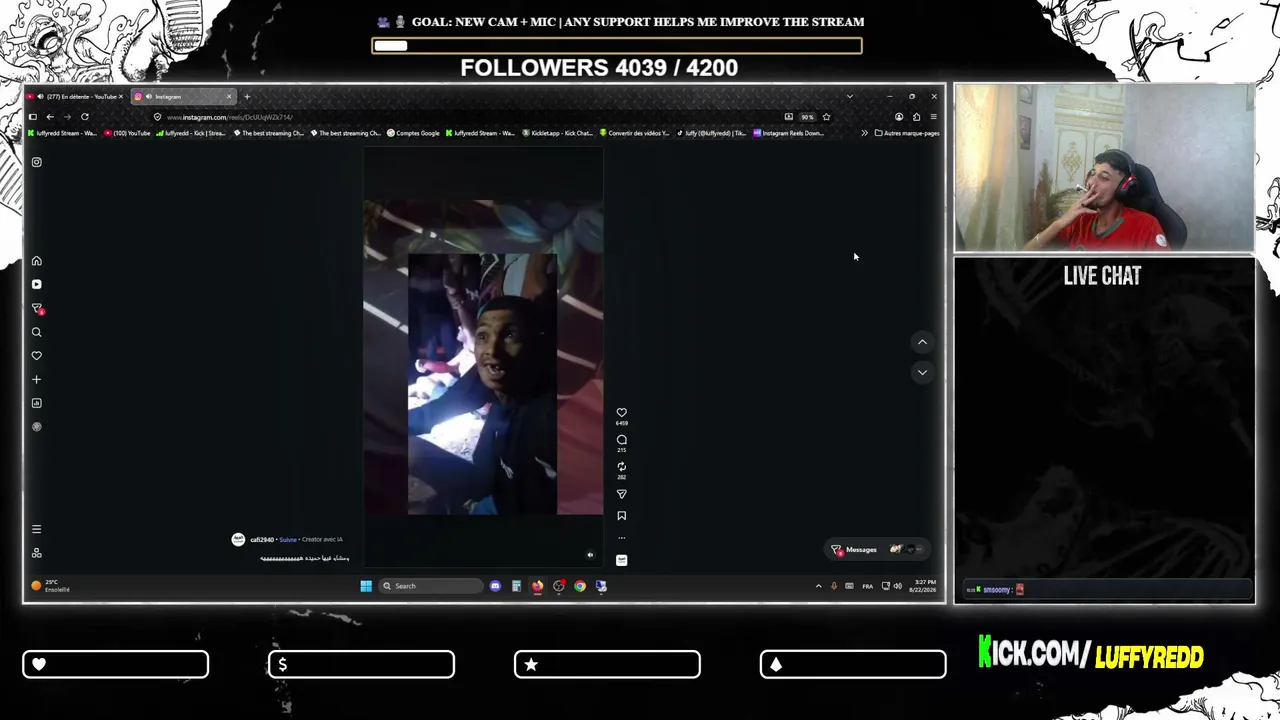This screenshot has width=1280, height=720.
Task: Mute the reel's sound
Action: pyautogui.click(x=590, y=555)
